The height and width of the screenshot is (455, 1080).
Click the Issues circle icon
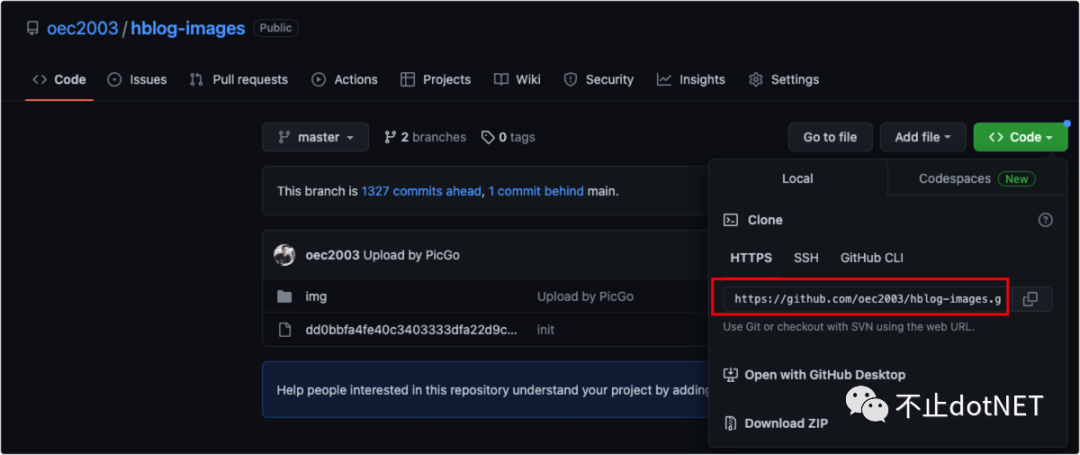(114, 80)
